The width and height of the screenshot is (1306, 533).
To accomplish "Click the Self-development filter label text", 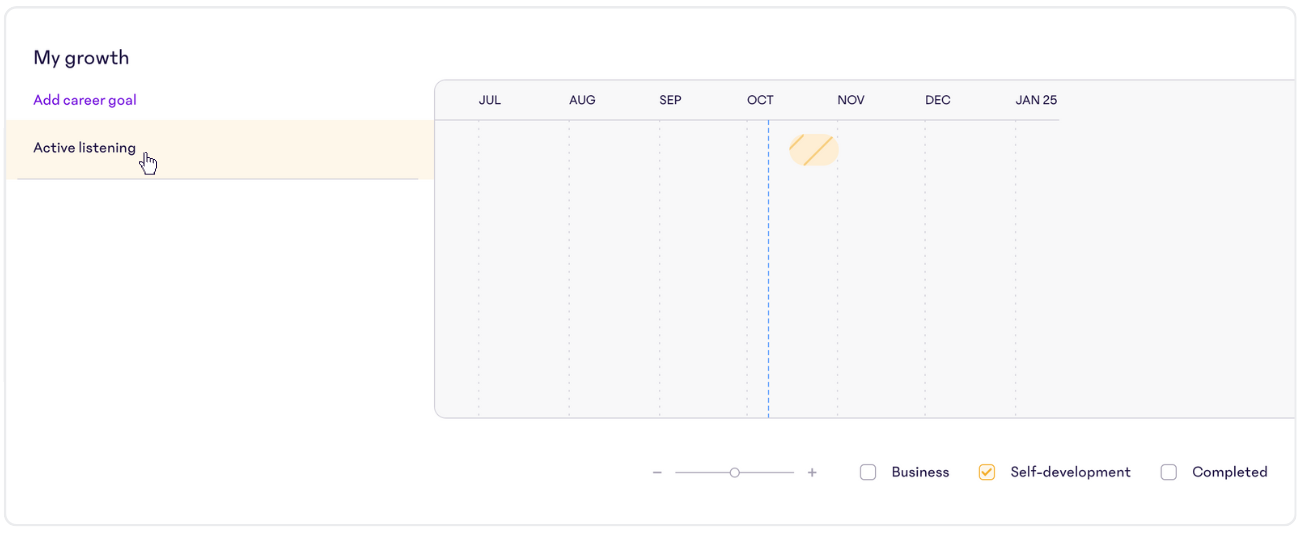I will (x=1070, y=472).
